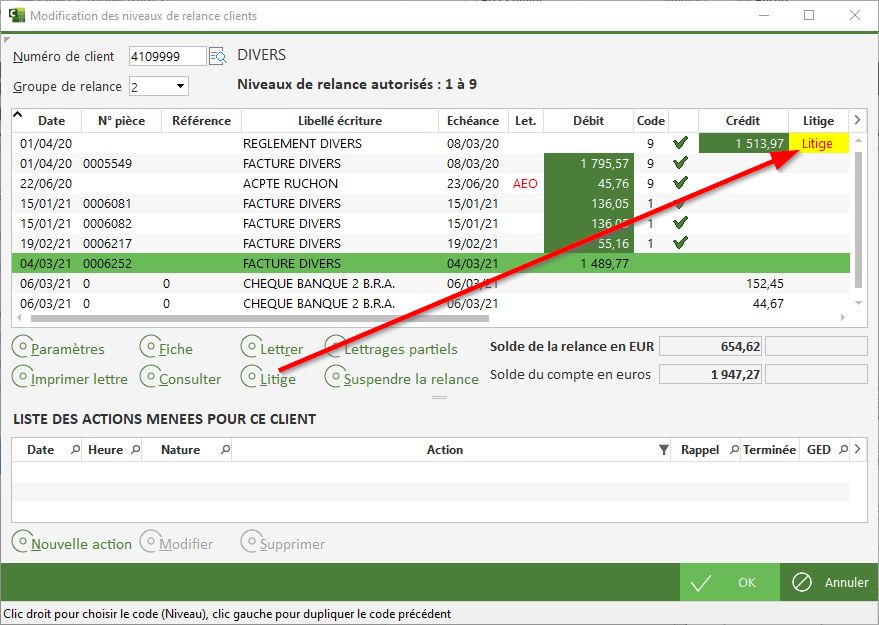Sort entries by Echéance column header
The height and width of the screenshot is (625, 879).
pos(472,121)
